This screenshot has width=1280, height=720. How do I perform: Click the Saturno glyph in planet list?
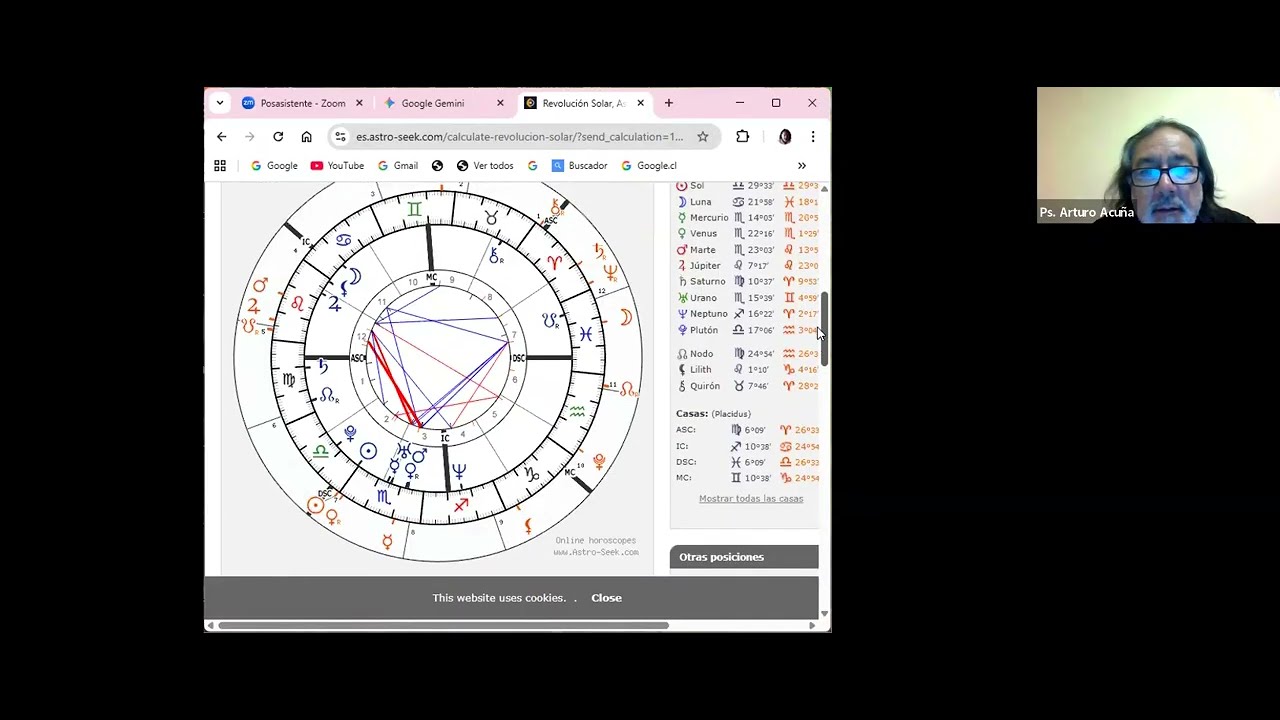682,282
